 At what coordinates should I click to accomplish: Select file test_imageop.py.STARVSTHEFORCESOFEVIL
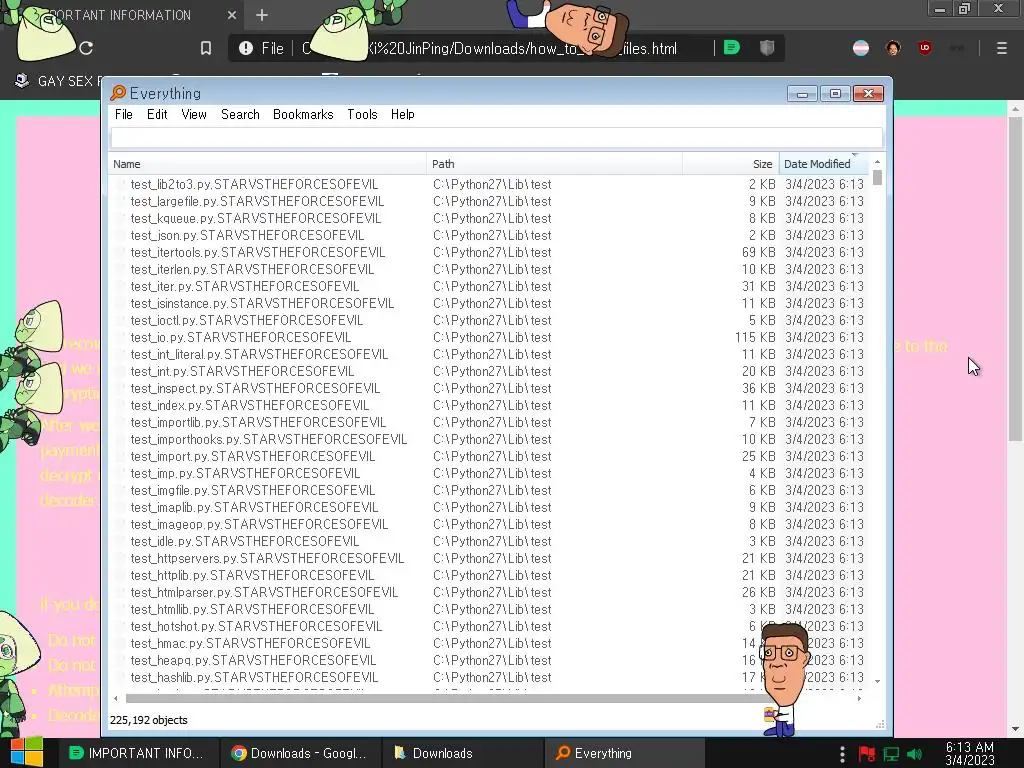pyautogui.click(x=259, y=524)
